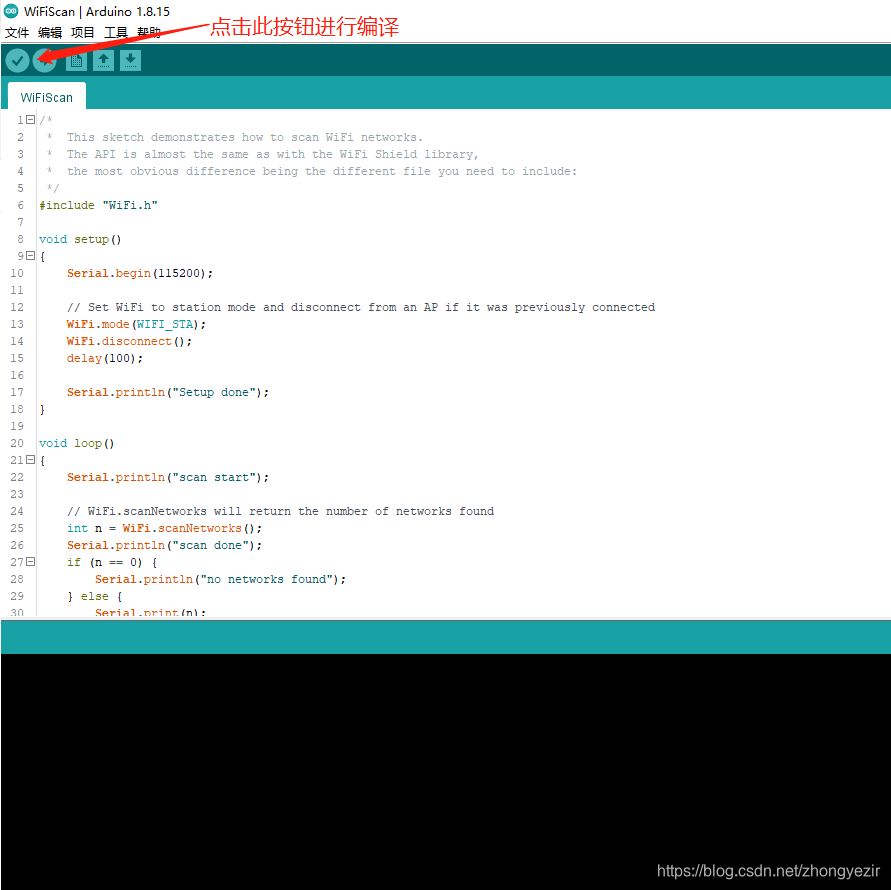Screen dimensions: 891x890
Task: Collapse the comment block at line 1
Action: pos(31,120)
